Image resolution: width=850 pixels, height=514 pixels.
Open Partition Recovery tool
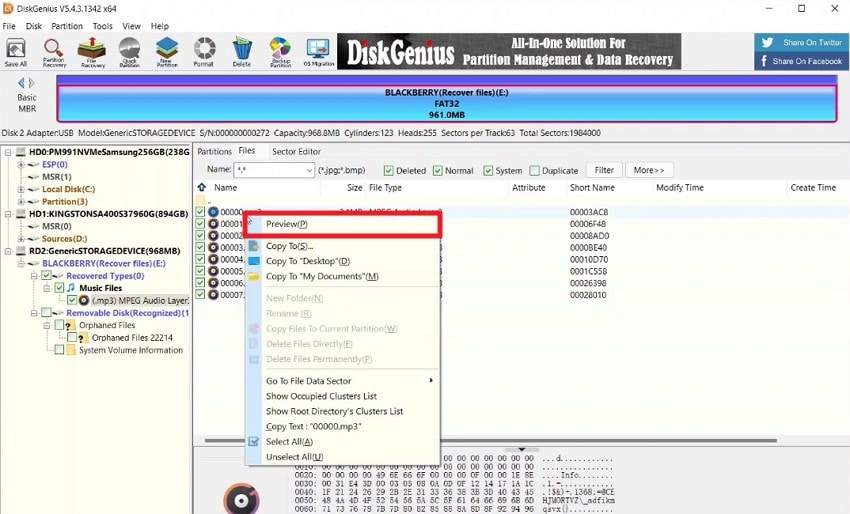tap(54, 52)
